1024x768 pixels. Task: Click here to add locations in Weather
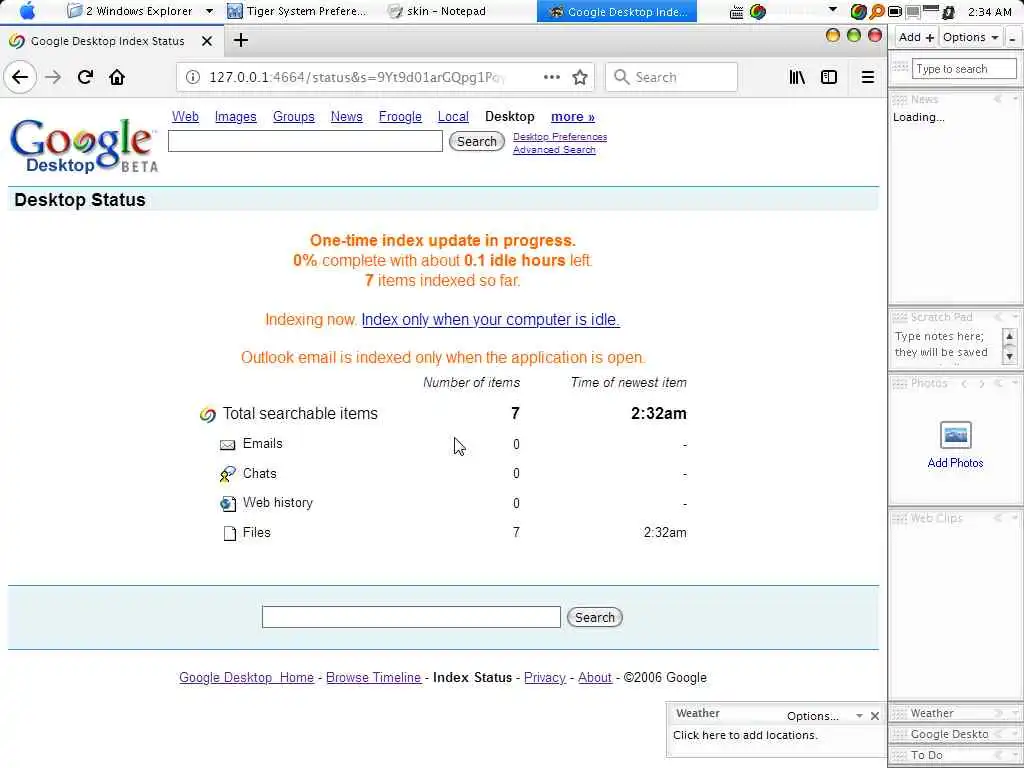pos(745,735)
